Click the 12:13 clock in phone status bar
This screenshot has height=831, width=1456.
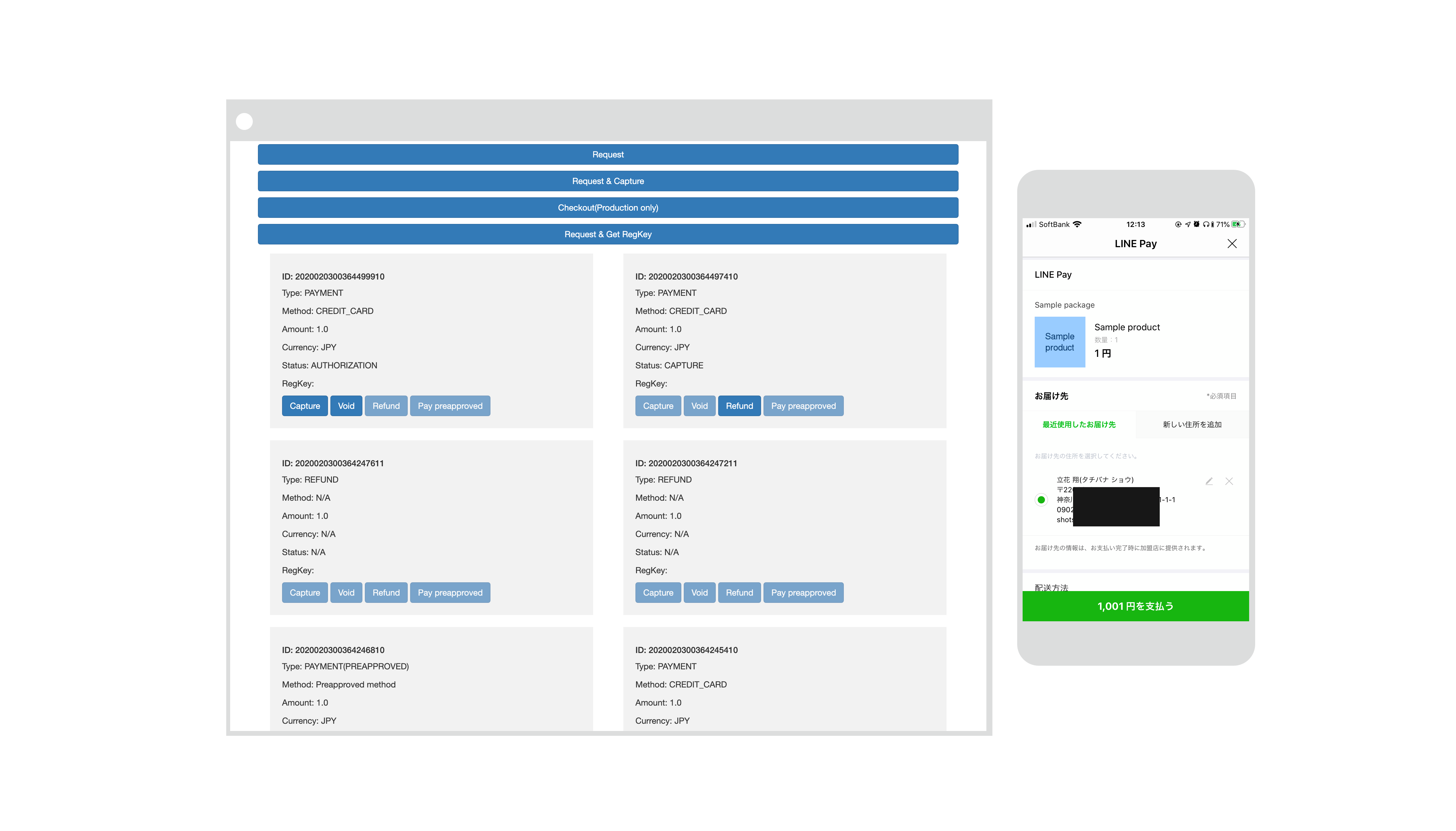pos(1136,224)
